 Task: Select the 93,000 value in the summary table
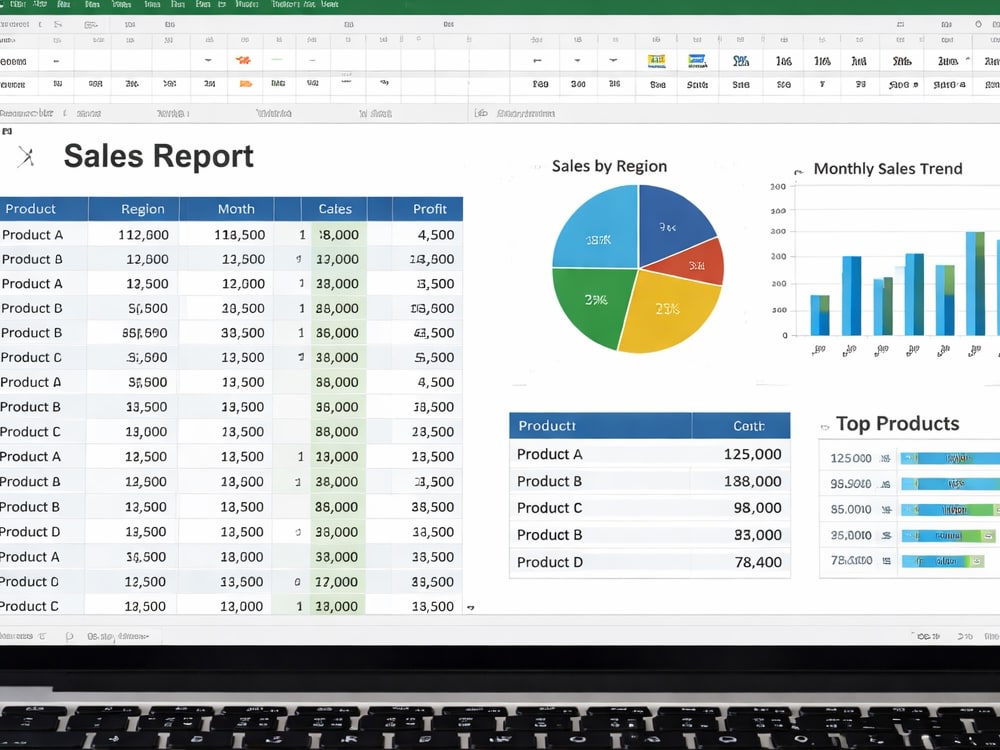click(x=758, y=534)
